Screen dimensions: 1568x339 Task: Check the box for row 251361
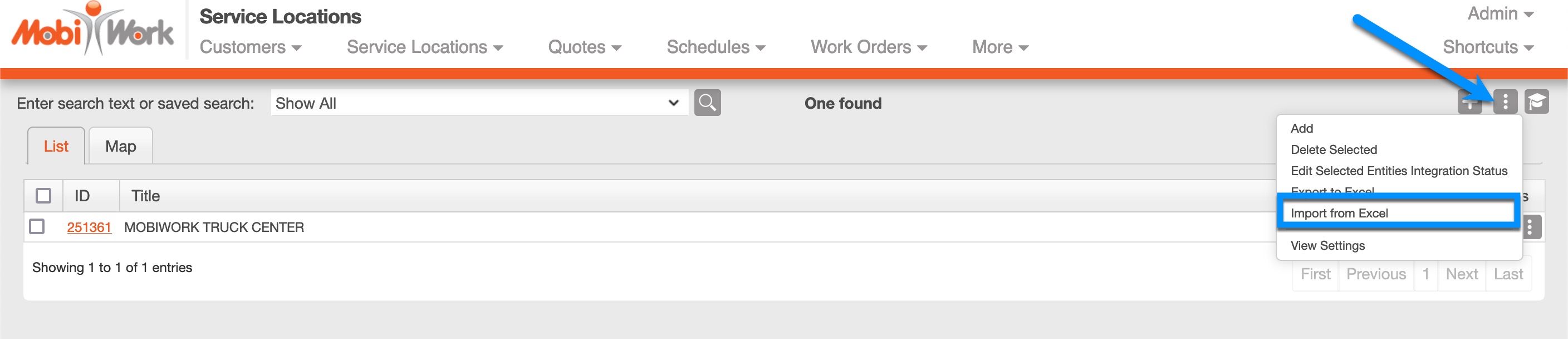pos(37,227)
